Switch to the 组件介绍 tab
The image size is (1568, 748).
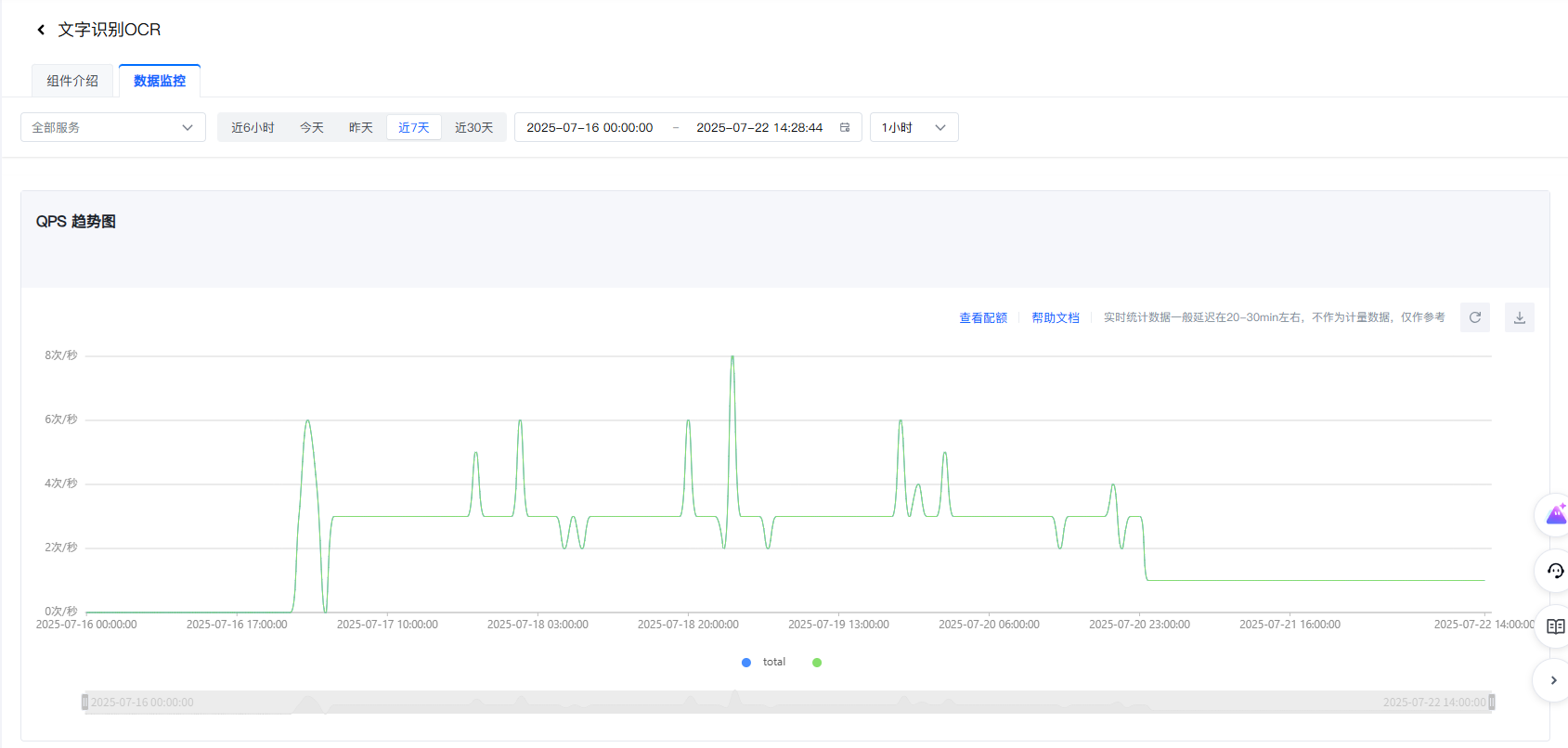[x=72, y=81]
